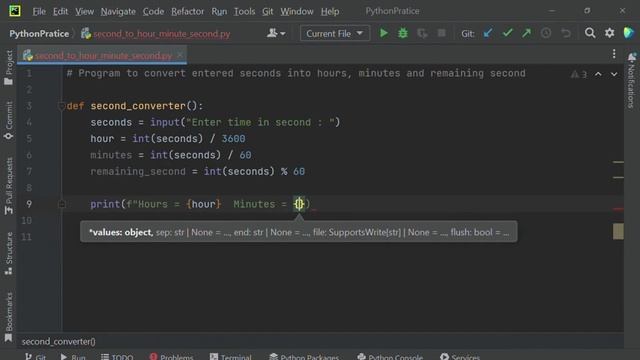Click the remaining_second variable on line 7
Image resolution: width=640 pixels, height=360 pixels.
point(138,171)
